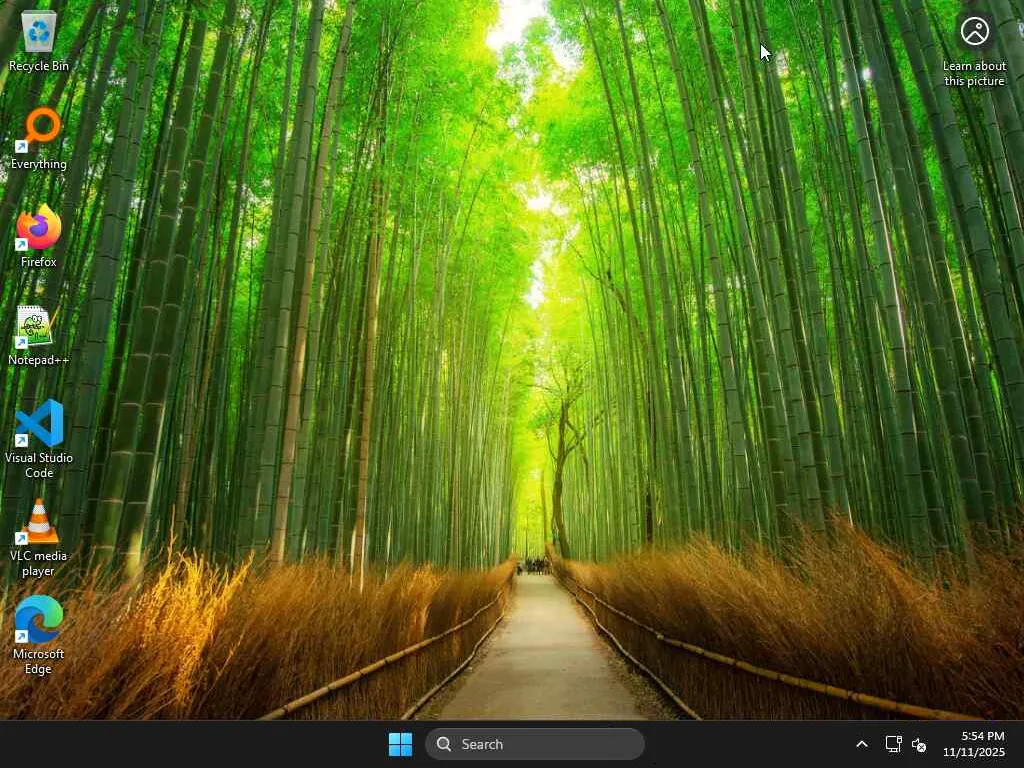The width and height of the screenshot is (1024, 768).
Task: Select the VLC media player shortcut
Action: click(x=39, y=537)
